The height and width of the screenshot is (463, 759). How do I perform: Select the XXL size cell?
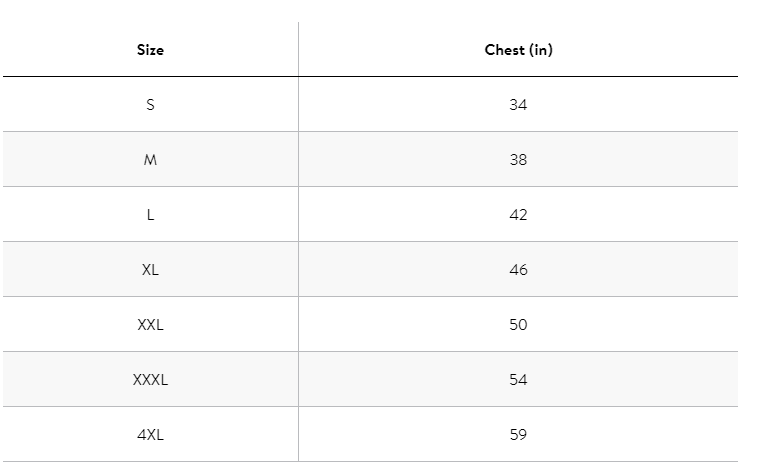tap(150, 325)
